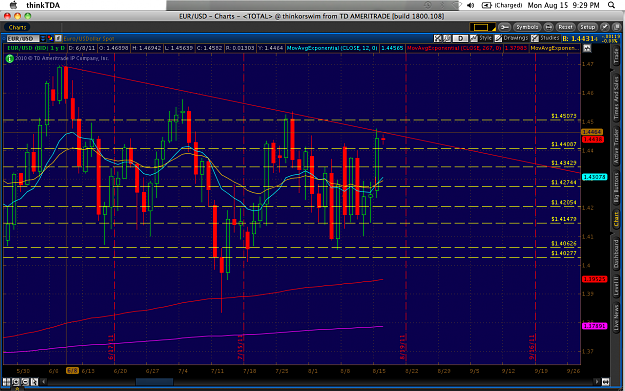Click the red MovAvgExponential (CLOSE, 267, 0) label

point(454,48)
